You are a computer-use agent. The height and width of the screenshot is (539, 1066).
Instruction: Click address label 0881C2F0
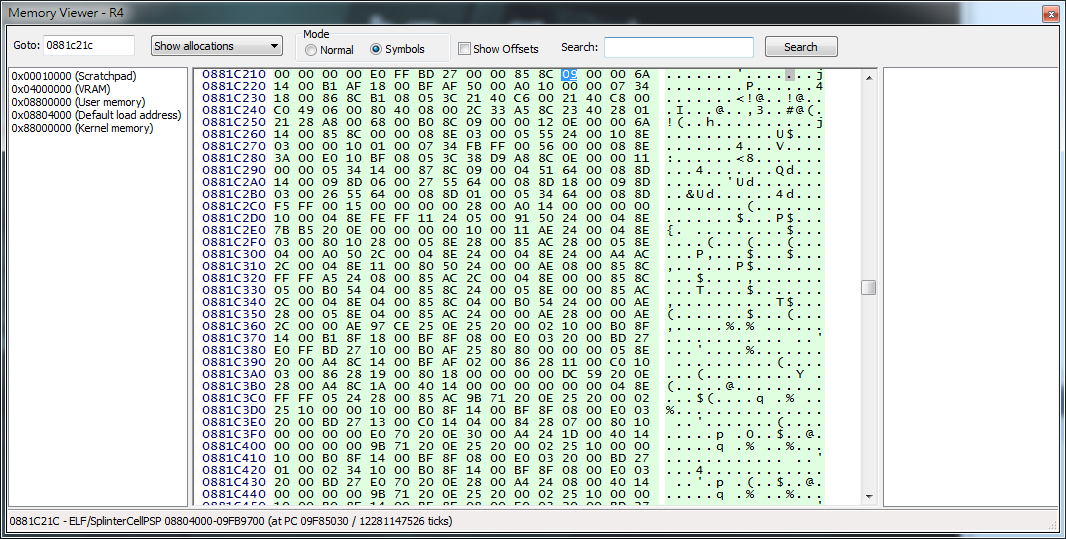[234, 242]
